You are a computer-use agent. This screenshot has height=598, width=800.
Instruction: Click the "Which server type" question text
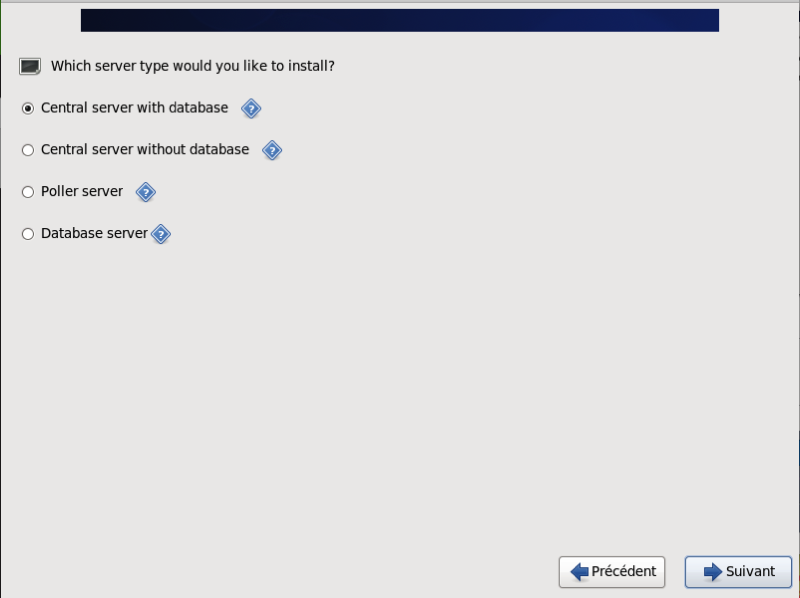192,67
